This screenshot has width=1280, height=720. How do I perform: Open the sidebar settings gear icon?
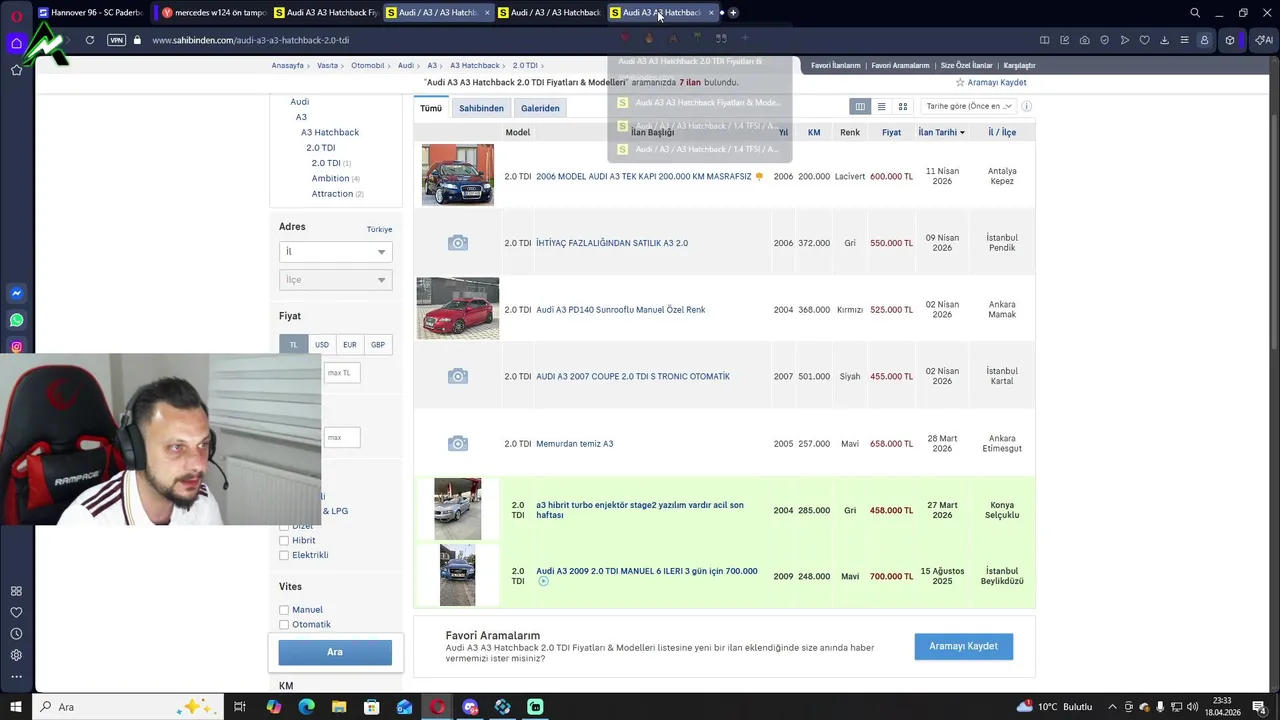pyautogui.click(x=16, y=655)
